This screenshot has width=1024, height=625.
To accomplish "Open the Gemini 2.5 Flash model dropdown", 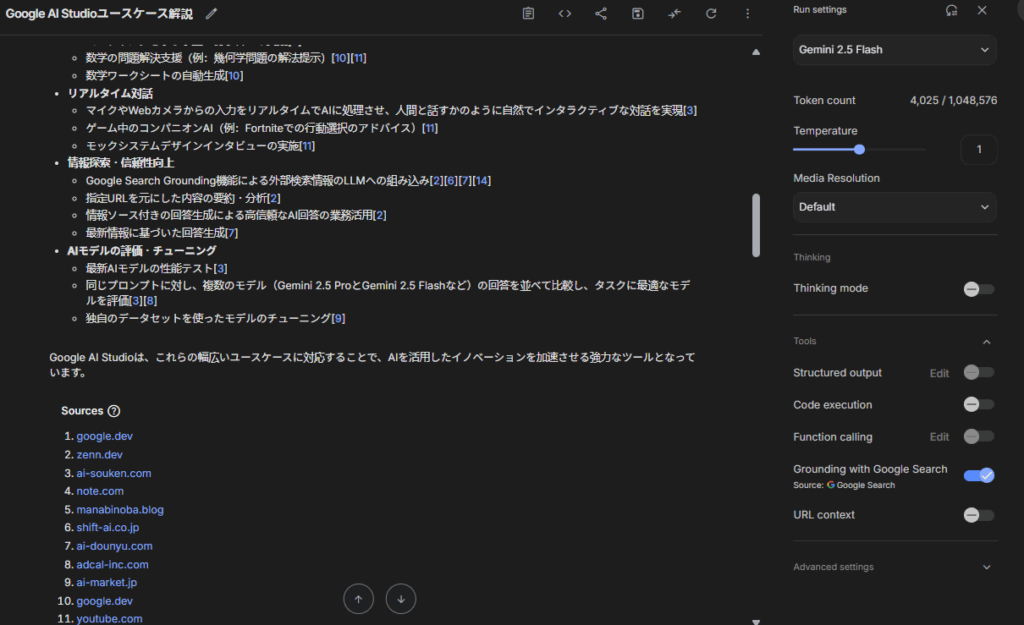I will coord(895,50).
